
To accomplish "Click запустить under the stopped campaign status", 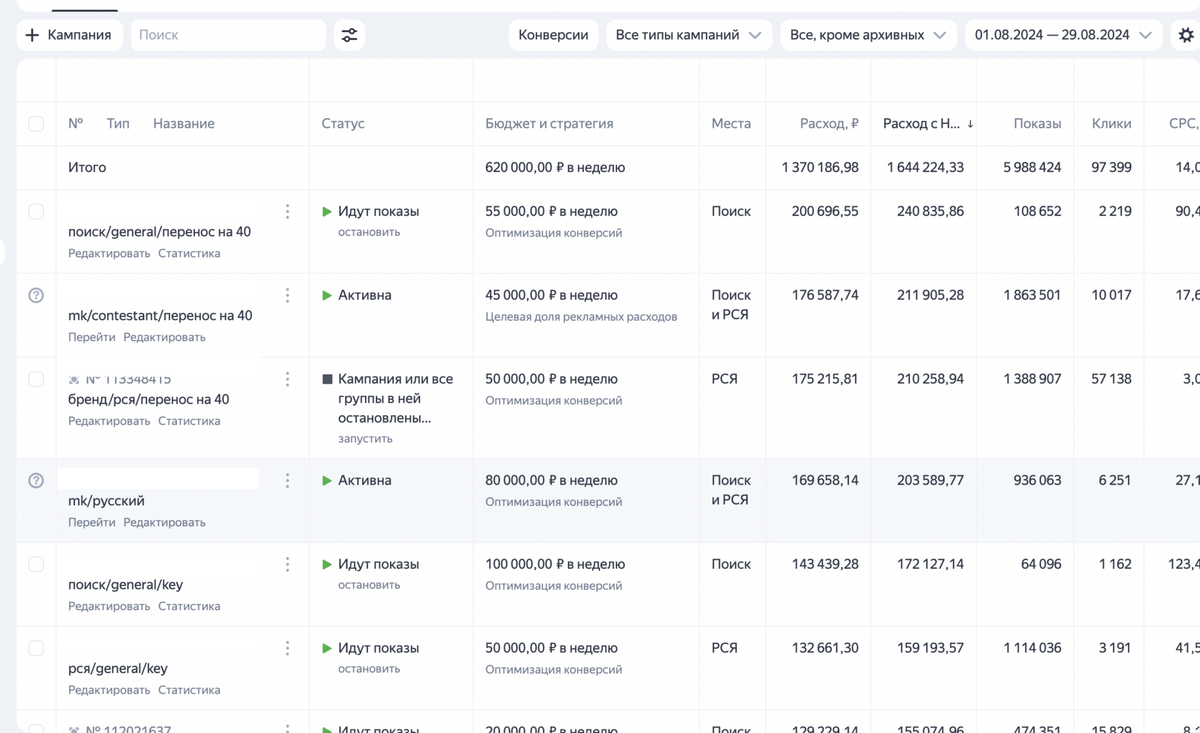I will (x=365, y=439).
